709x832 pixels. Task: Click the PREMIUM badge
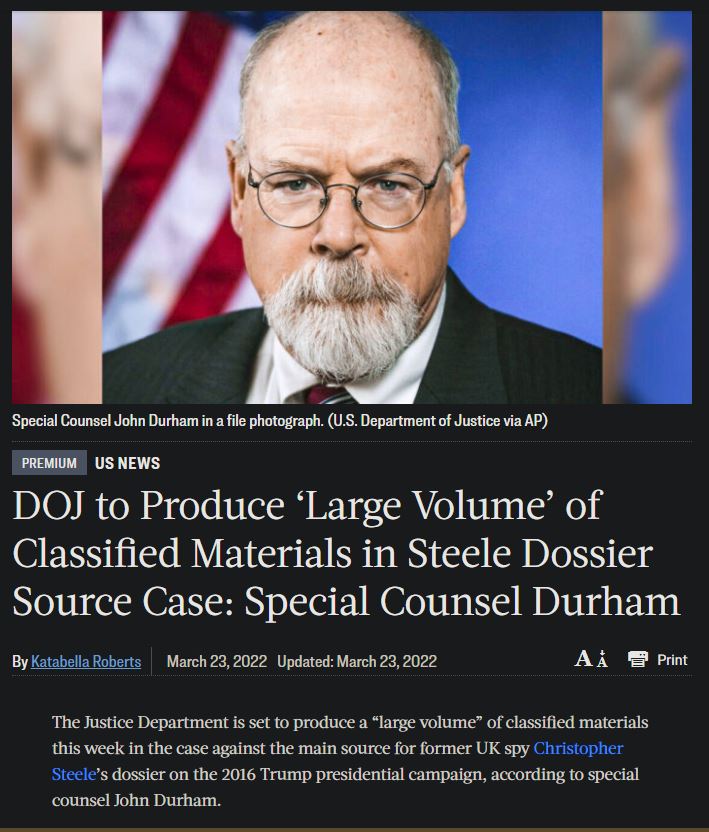tap(49, 463)
